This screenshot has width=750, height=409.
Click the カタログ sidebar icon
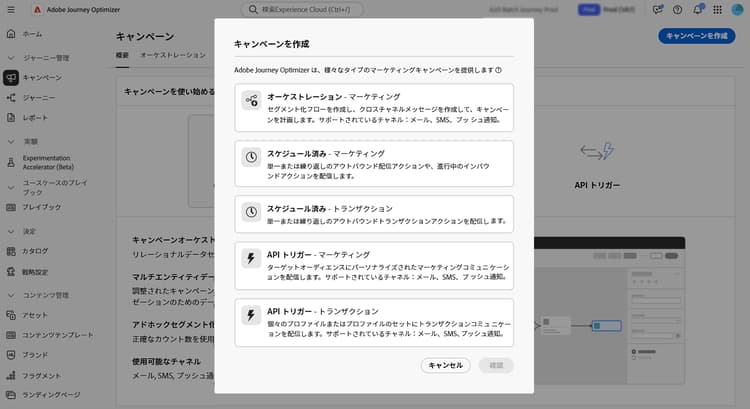coord(11,251)
